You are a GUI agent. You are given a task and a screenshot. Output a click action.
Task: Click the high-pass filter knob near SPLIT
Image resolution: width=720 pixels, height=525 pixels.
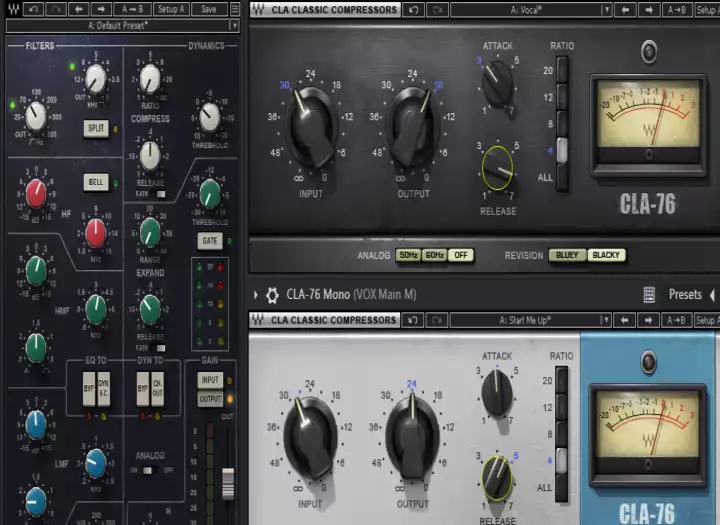pos(96,79)
